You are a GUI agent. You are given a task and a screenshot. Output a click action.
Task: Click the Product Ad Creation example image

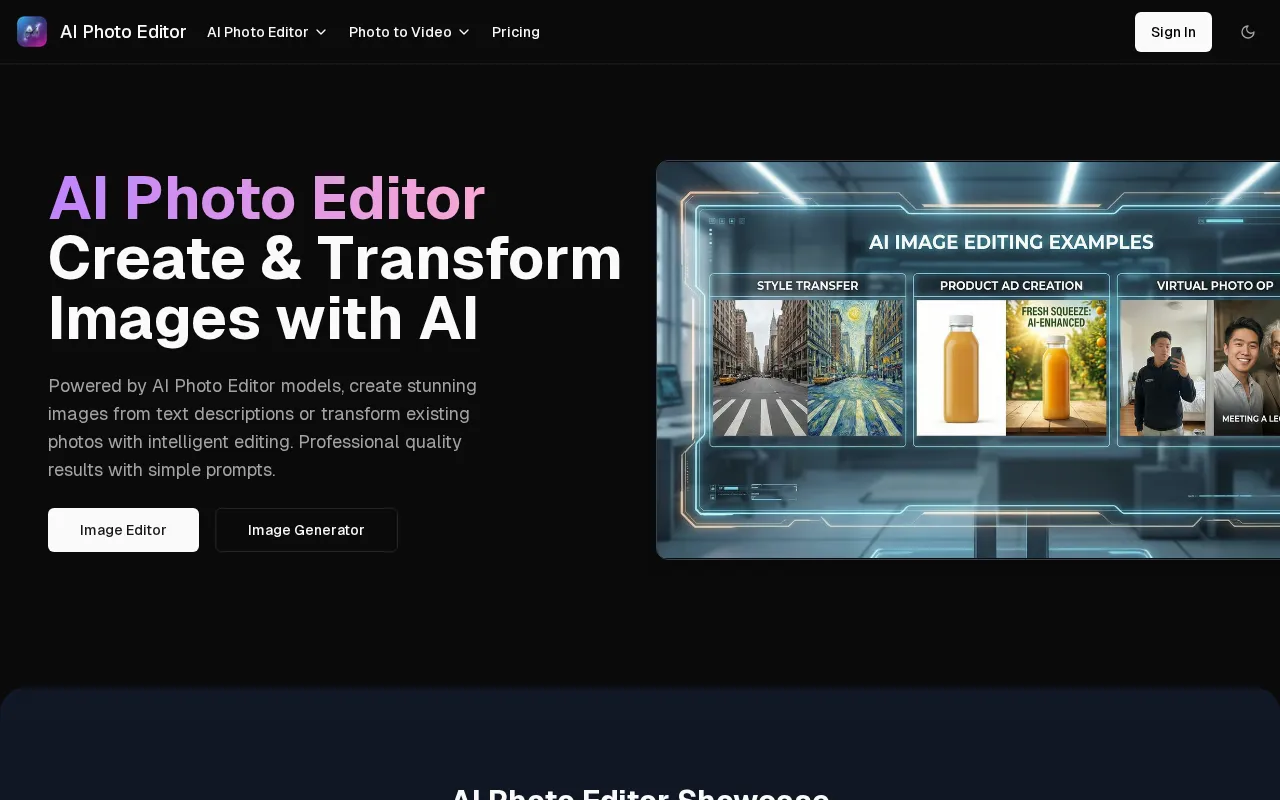pos(1011,368)
